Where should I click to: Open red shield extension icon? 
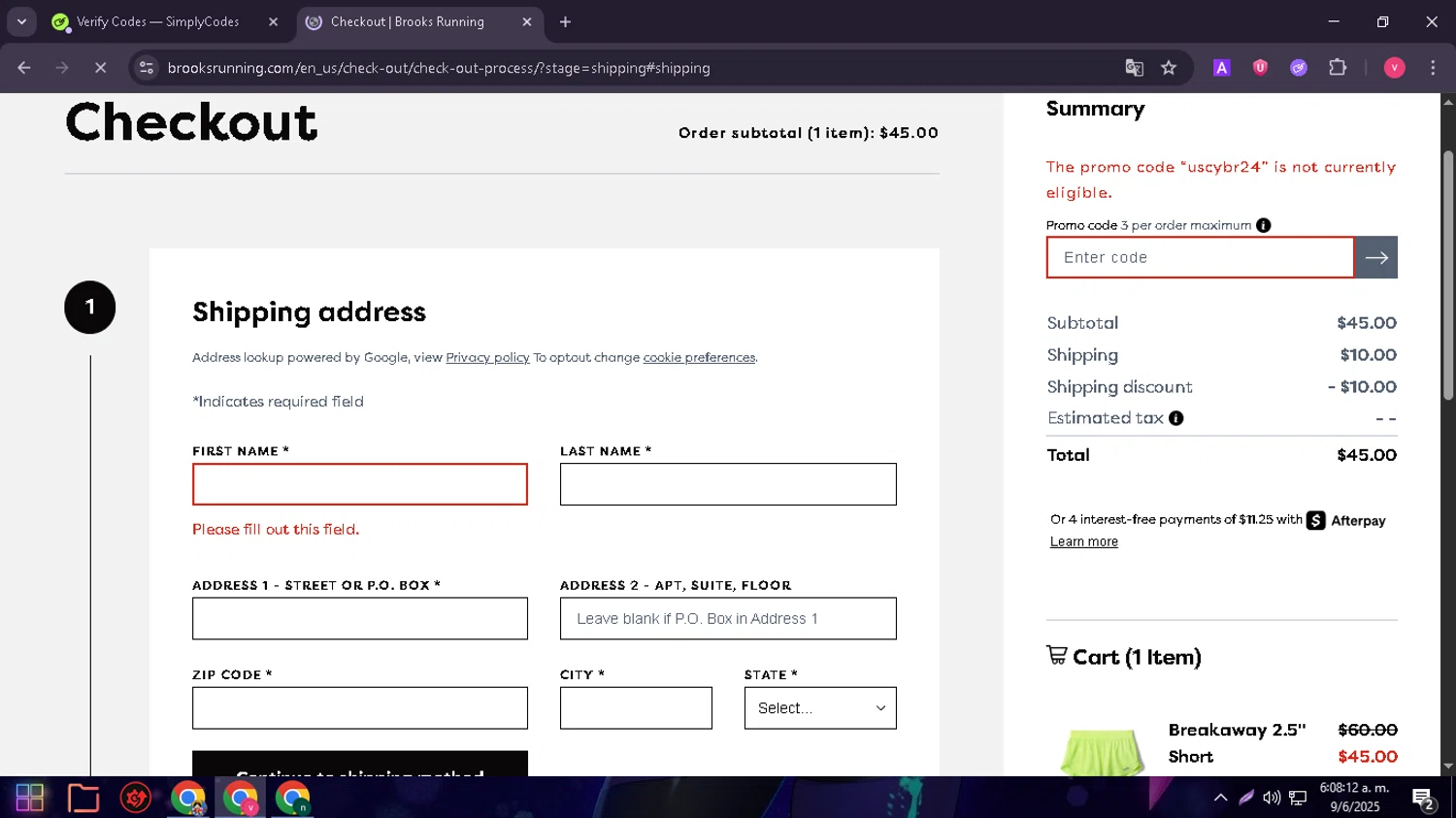pos(1260,68)
